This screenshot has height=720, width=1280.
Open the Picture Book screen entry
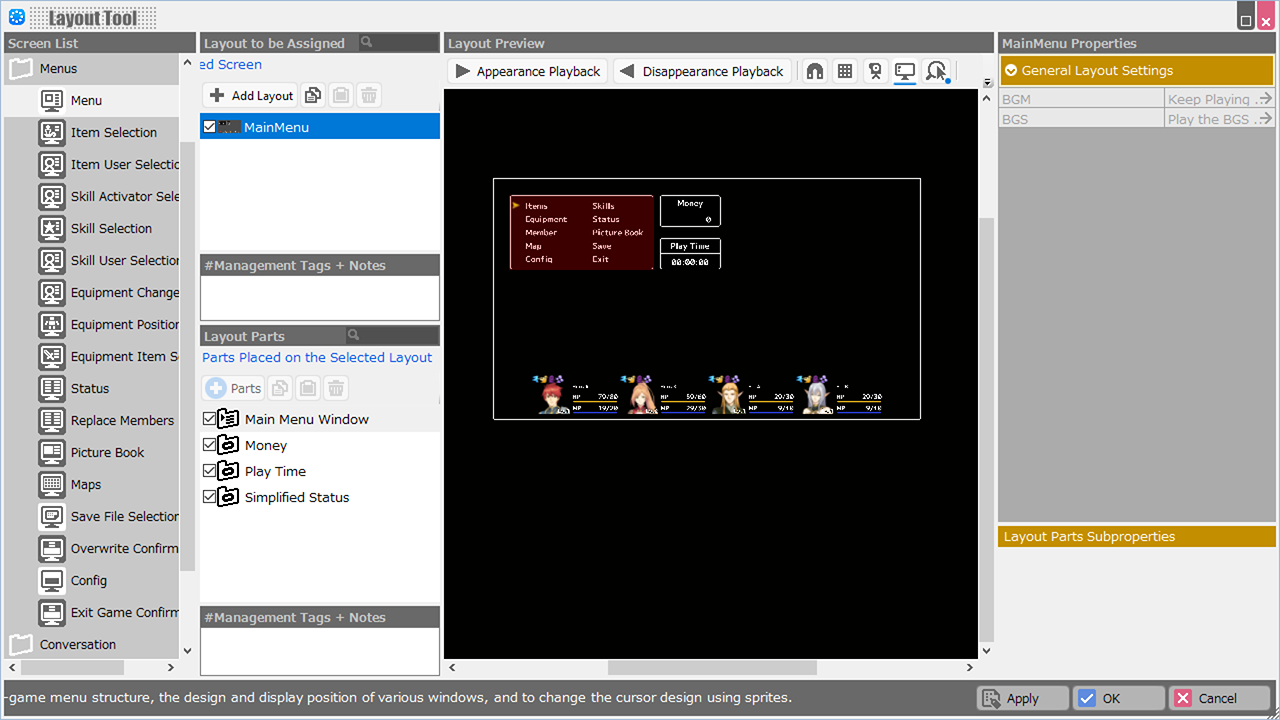(107, 452)
